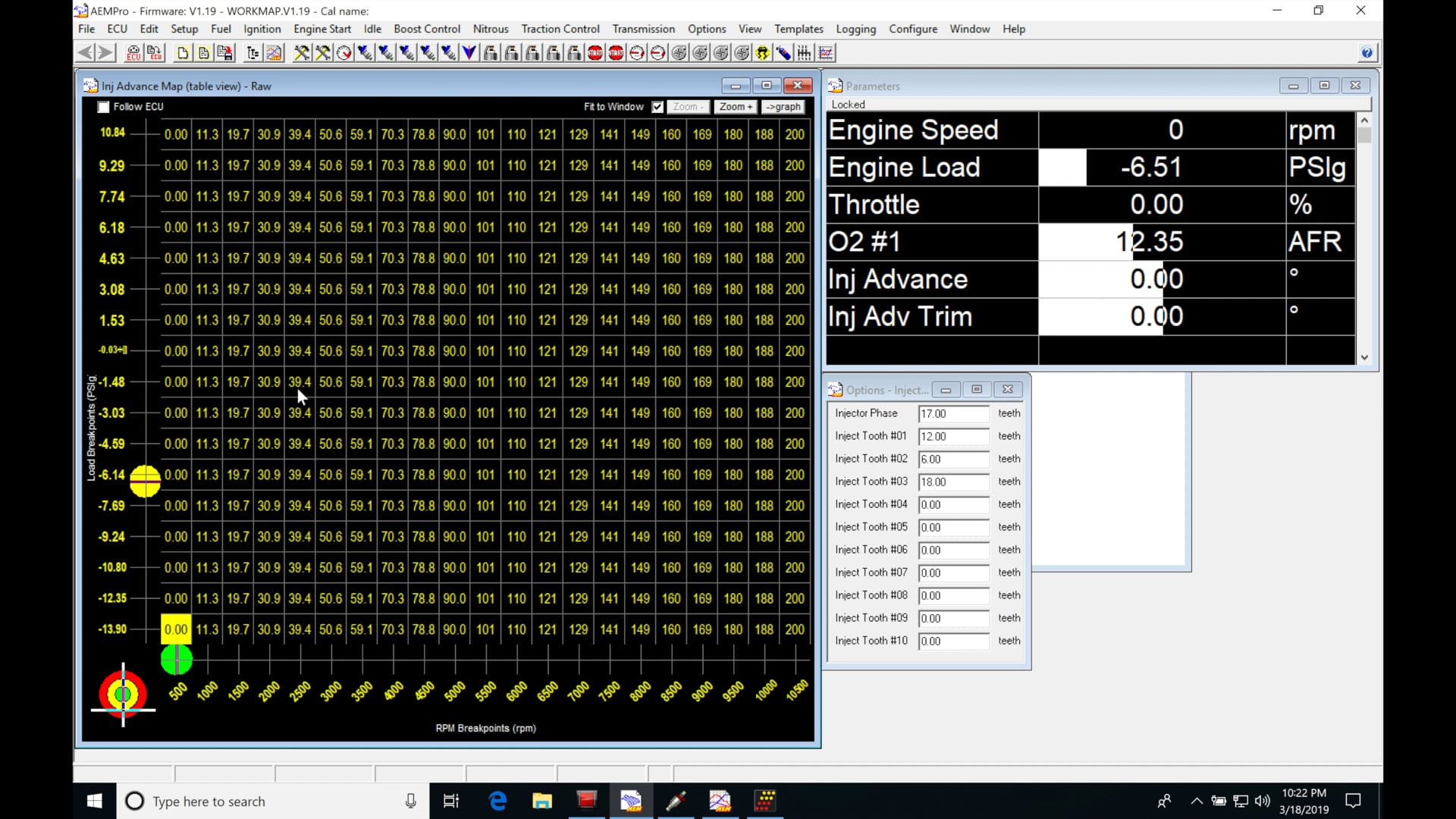Open the Boost Control menu
Viewport: 1456px width, 819px height.
[427, 29]
